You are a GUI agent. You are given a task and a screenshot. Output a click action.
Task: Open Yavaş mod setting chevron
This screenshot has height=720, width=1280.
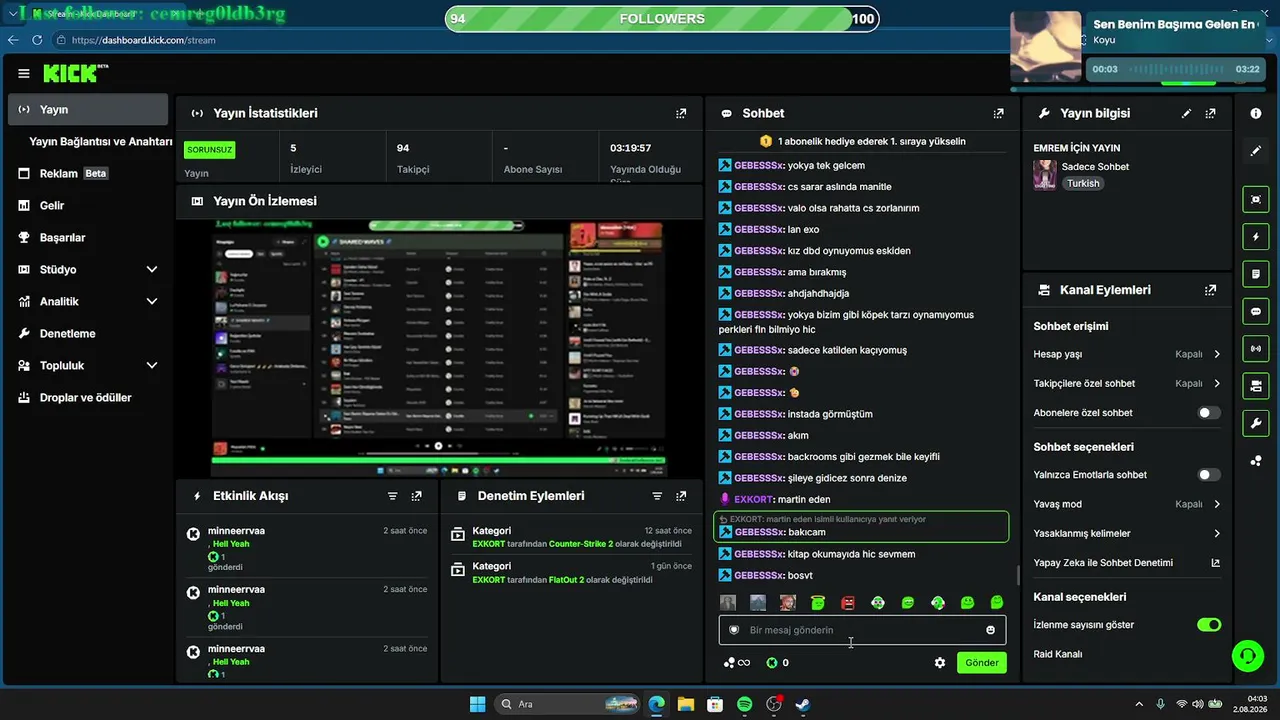click(x=1217, y=504)
